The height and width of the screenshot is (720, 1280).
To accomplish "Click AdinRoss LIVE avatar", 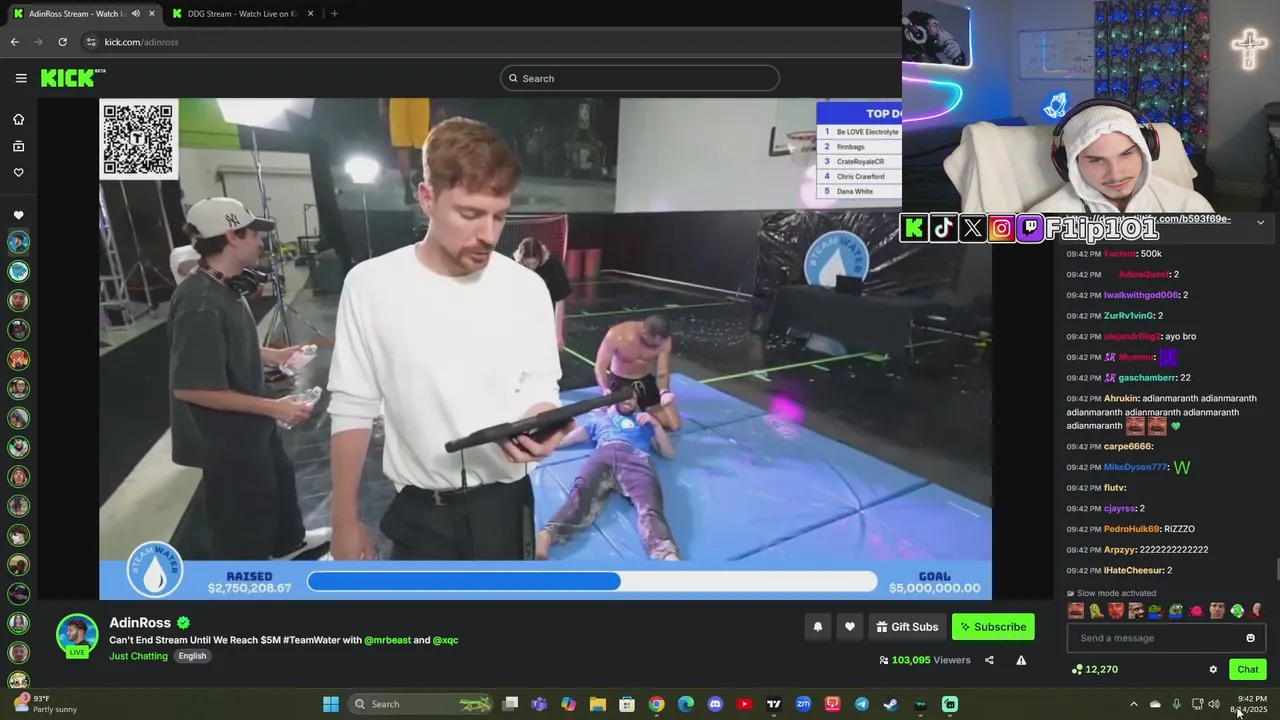I will [x=77, y=636].
